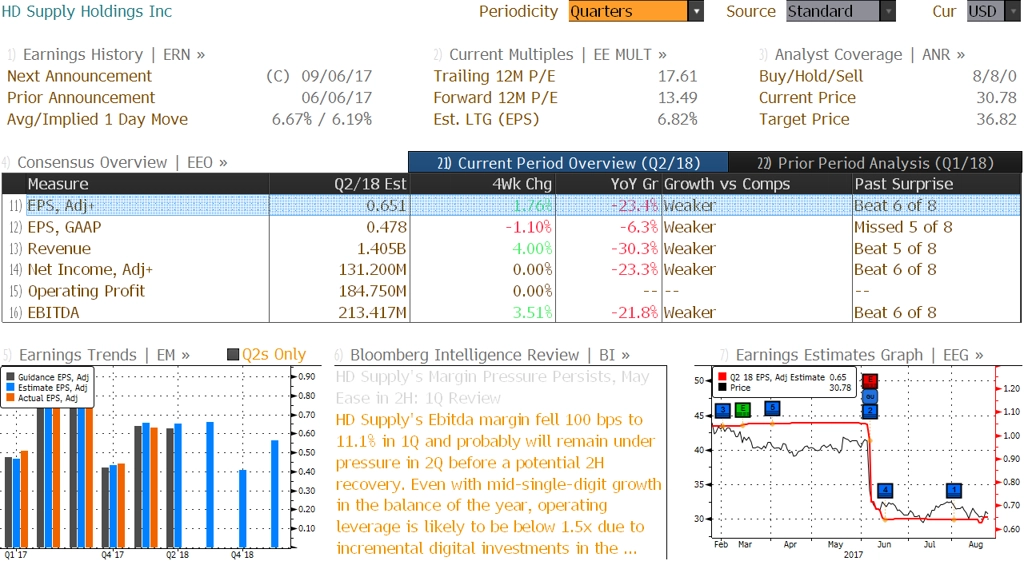Open Current Multiples EE MULT section link
The width and height of the screenshot is (1024, 561).
(550, 54)
